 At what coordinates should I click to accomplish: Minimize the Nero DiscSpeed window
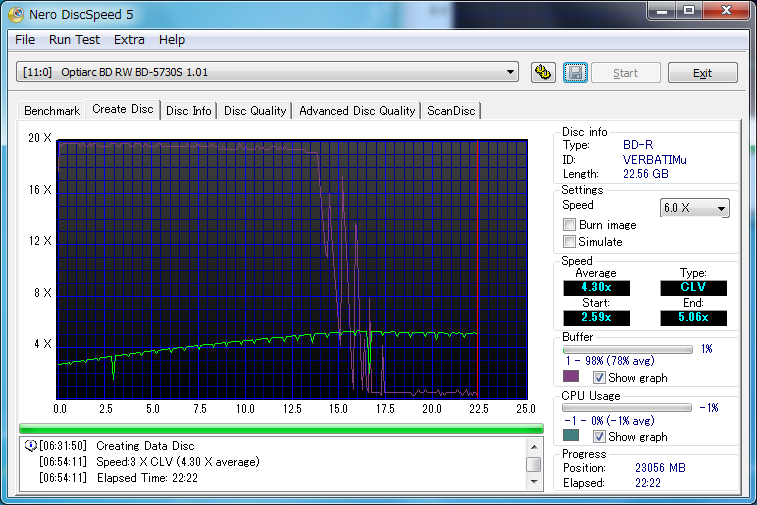pyautogui.click(x=662, y=11)
